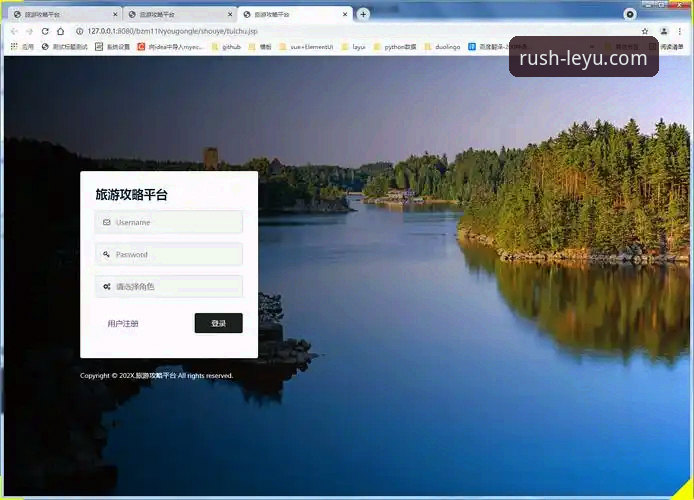Image resolution: width=694 pixels, height=500 pixels.
Task: Click the key icon in Password field
Action: click(106, 254)
